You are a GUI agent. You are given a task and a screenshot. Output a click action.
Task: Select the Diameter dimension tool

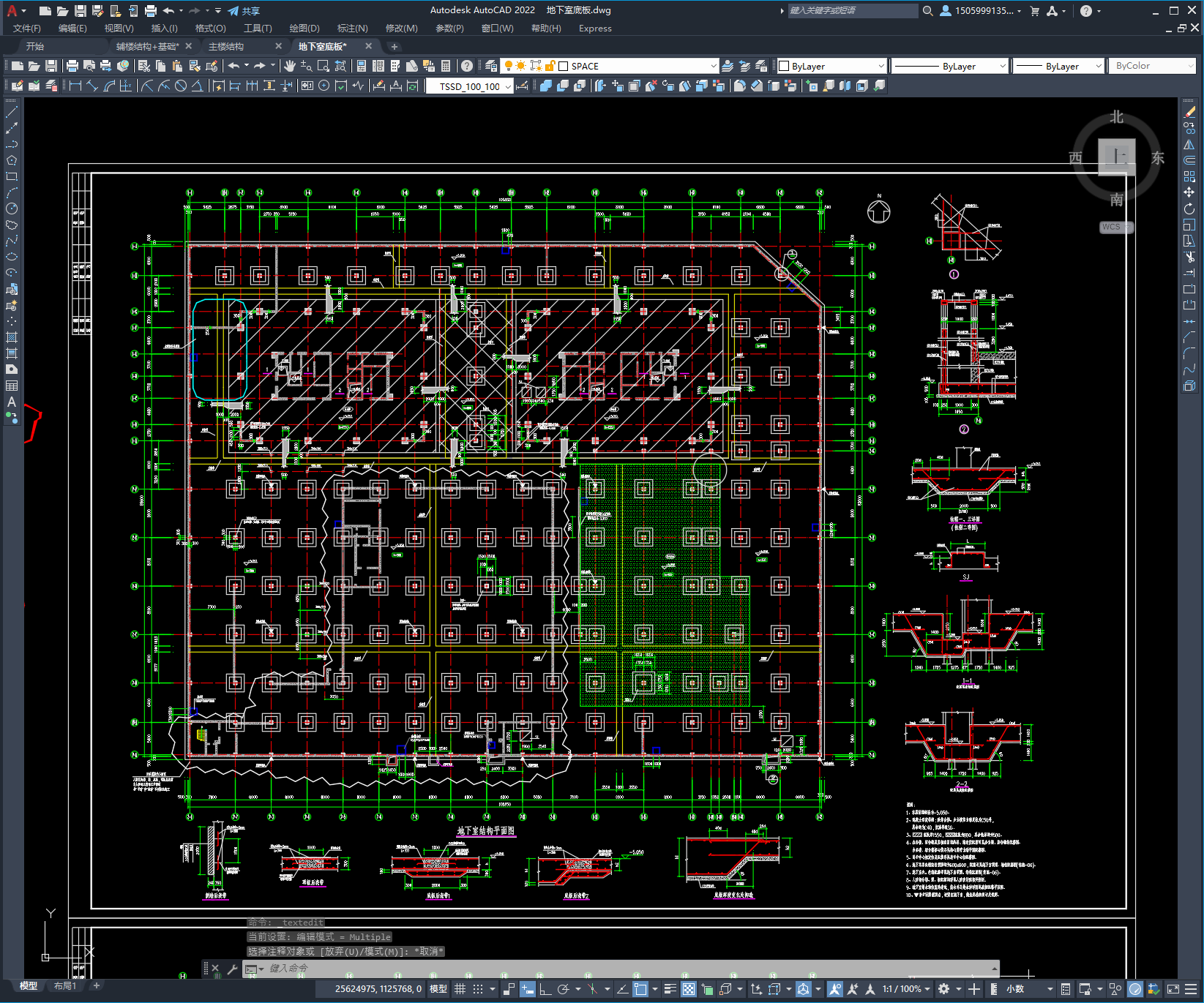181,86
